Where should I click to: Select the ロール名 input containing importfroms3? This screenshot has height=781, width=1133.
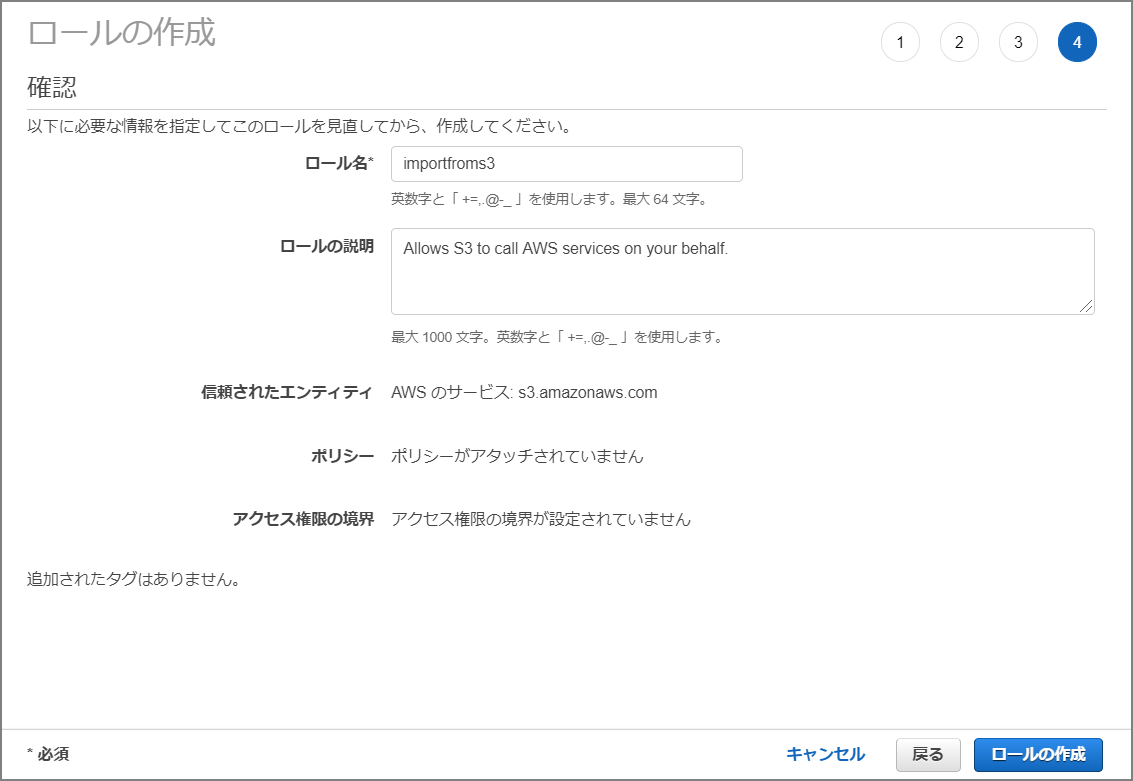coord(567,163)
